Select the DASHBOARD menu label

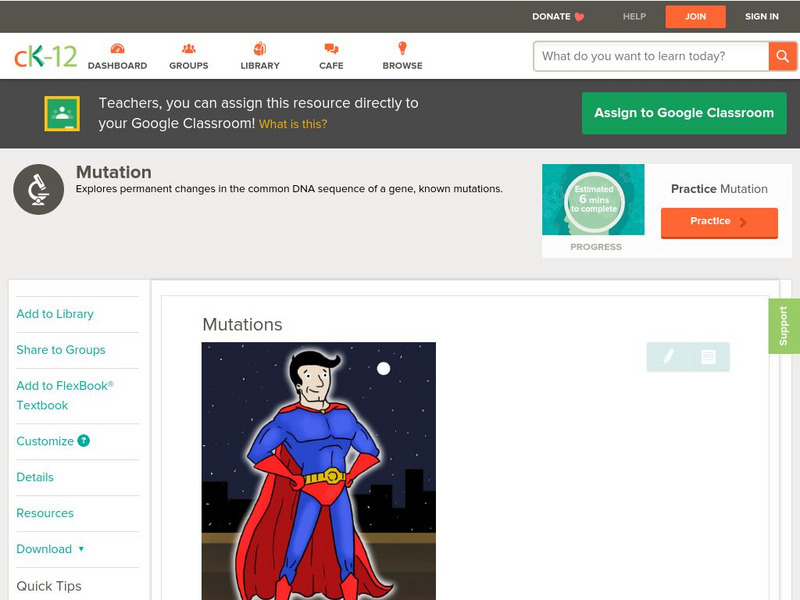pyautogui.click(x=117, y=66)
